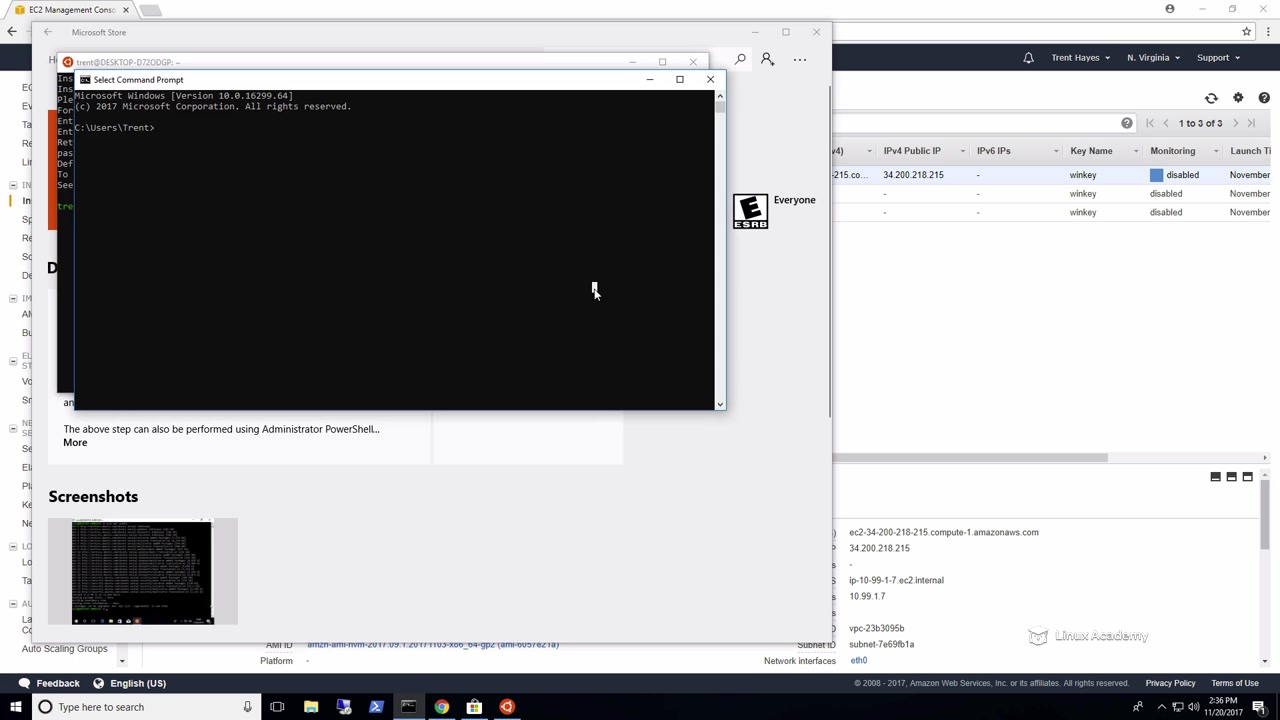Bookmark the page with the star icon
1280x720 pixels.
pos(1246,32)
